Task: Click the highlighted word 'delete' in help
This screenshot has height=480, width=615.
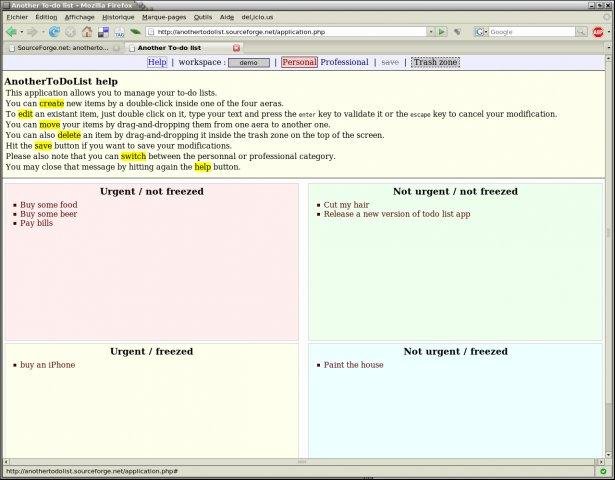Action: [69, 135]
